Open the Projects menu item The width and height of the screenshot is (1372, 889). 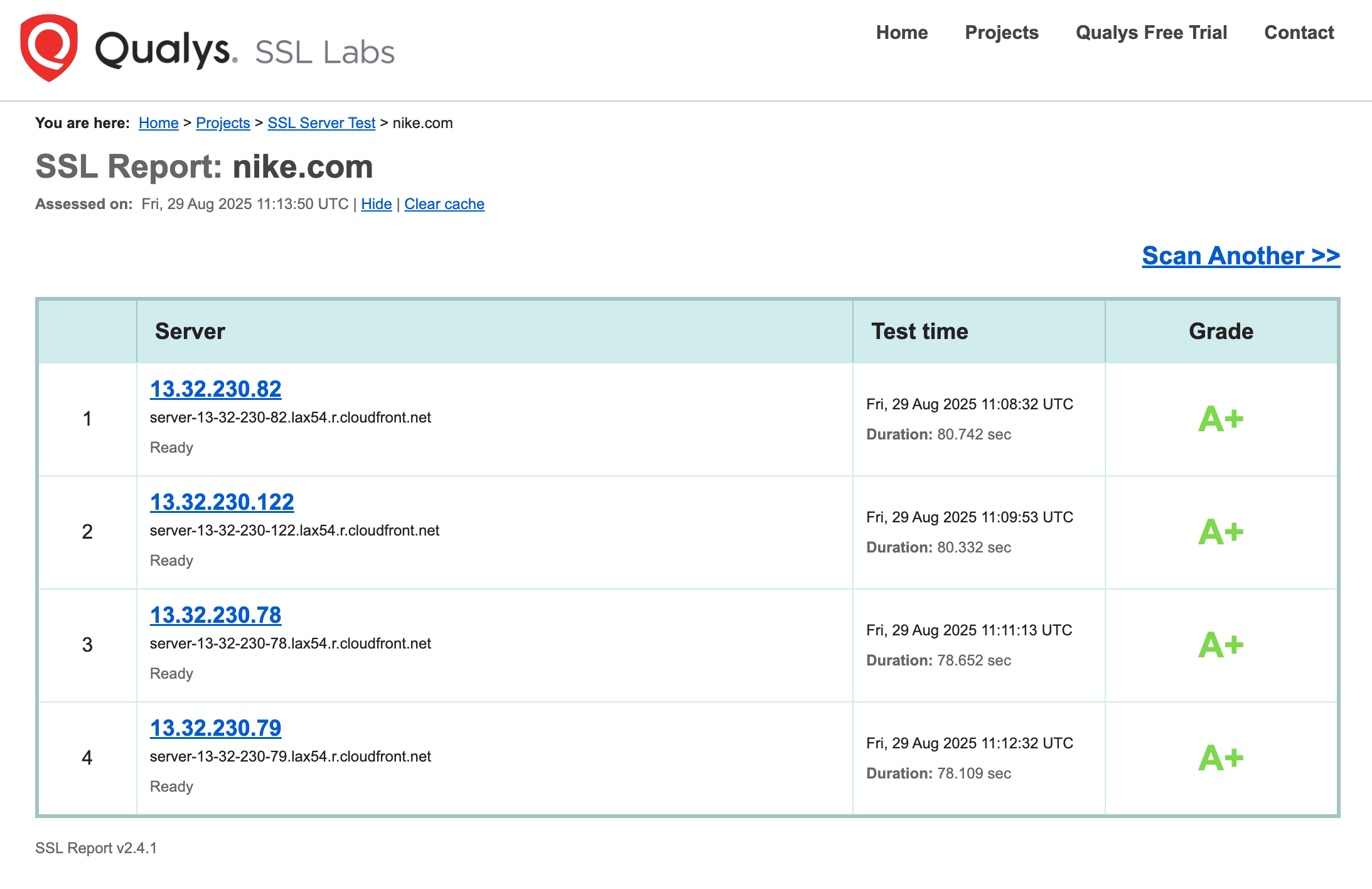(x=1002, y=33)
